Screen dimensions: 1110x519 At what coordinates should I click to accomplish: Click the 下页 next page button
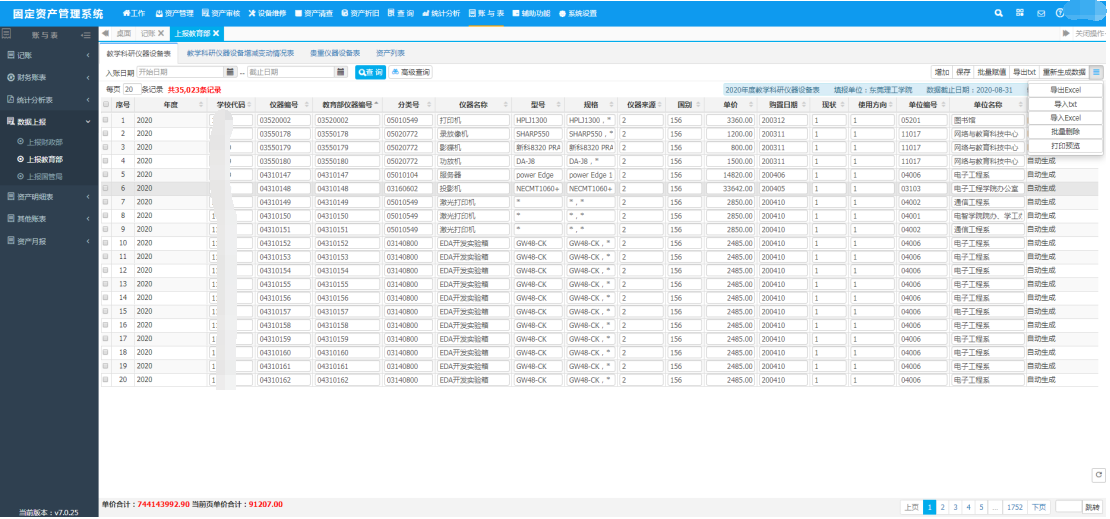pyautogui.click(x=1039, y=507)
